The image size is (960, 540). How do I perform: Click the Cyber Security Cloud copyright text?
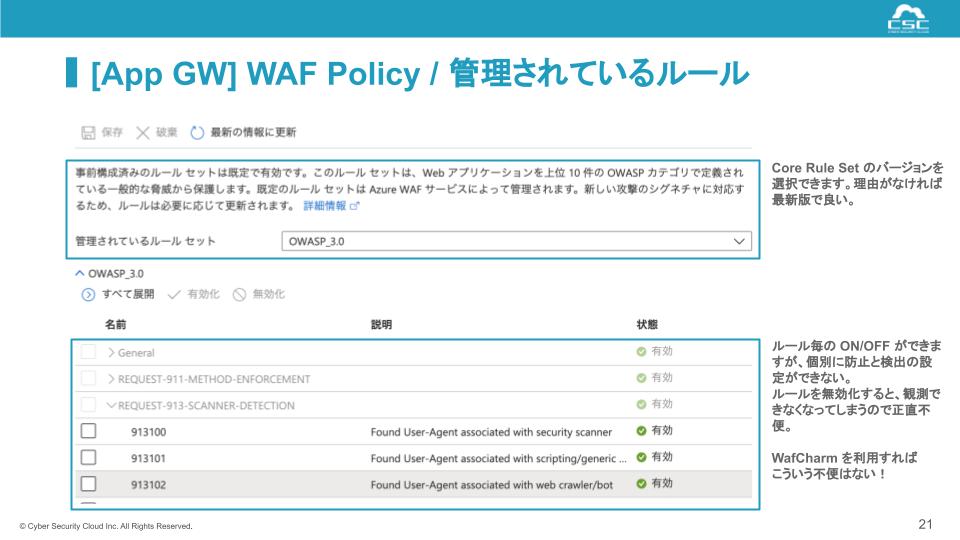pyautogui.click(x=106, y=526)
